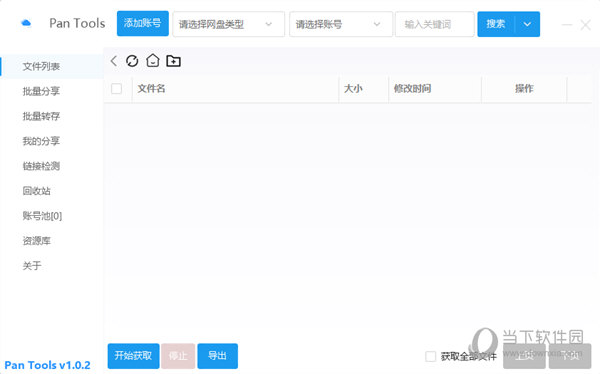The width and height of the screenshot is (600, 374).
Task: Click the Pan Tools cloud logo
Action: pos(26,23)
